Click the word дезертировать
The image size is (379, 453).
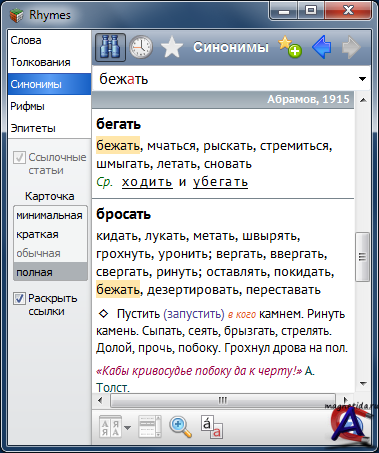click(193, 290)
